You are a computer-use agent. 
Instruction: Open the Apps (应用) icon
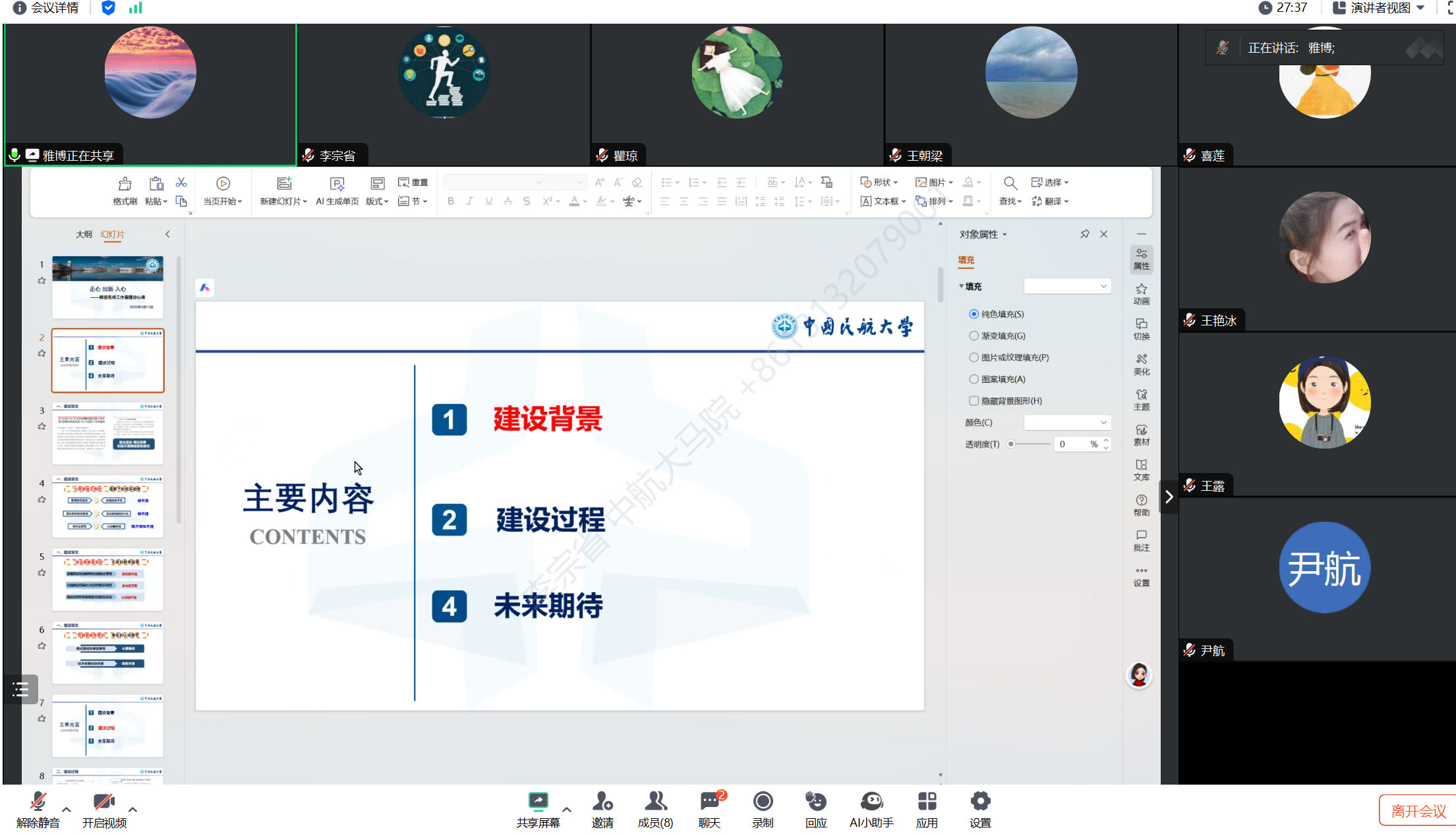927,802
